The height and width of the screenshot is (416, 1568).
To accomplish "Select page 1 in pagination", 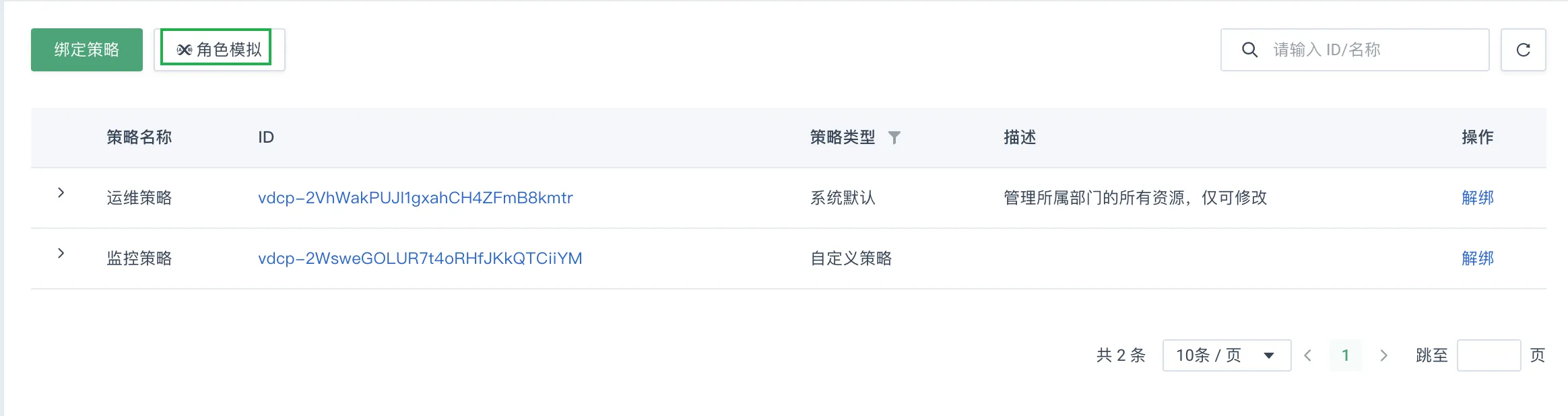I will [x=1346, y=355].
